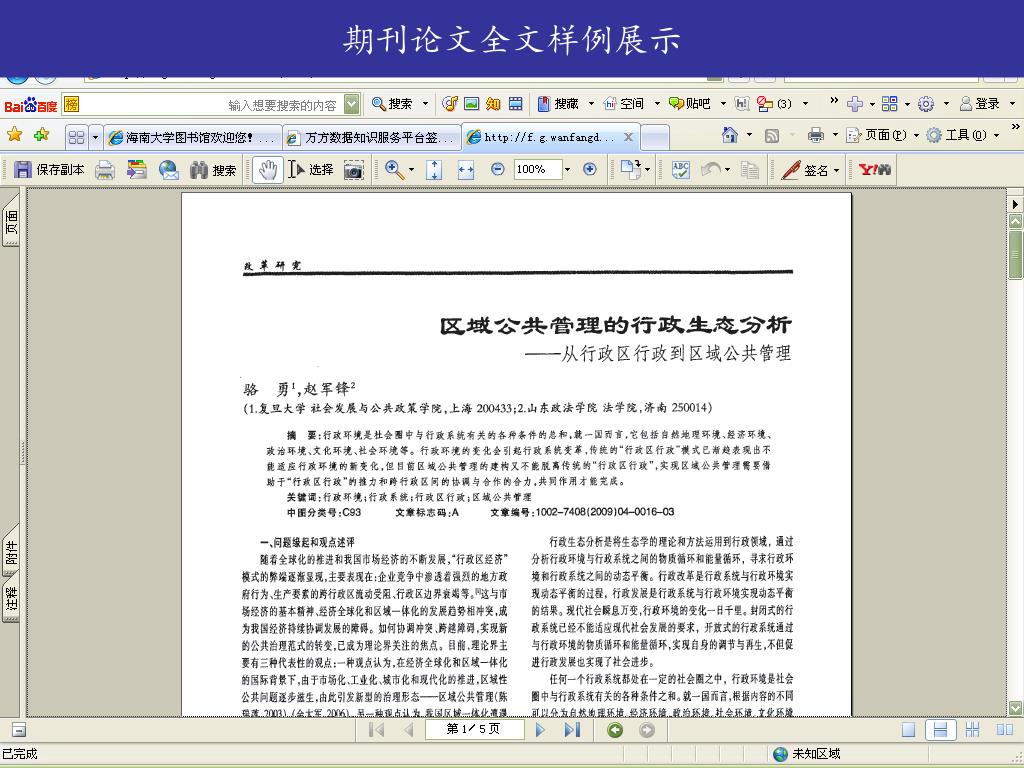Click spell check ABC icon
Screen dimensions: 1024x768
tap(680, 170)
